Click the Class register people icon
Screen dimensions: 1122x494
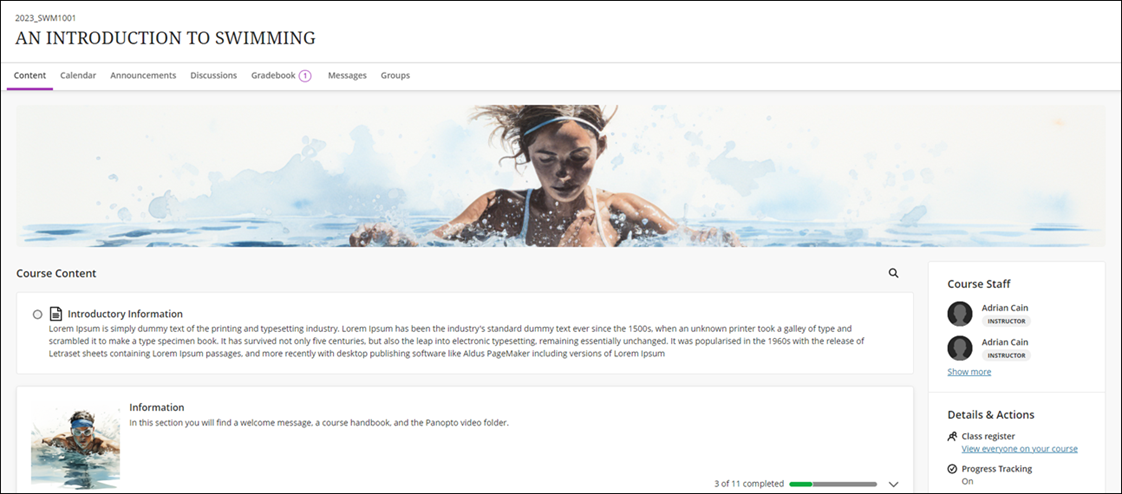coord(952,437)
